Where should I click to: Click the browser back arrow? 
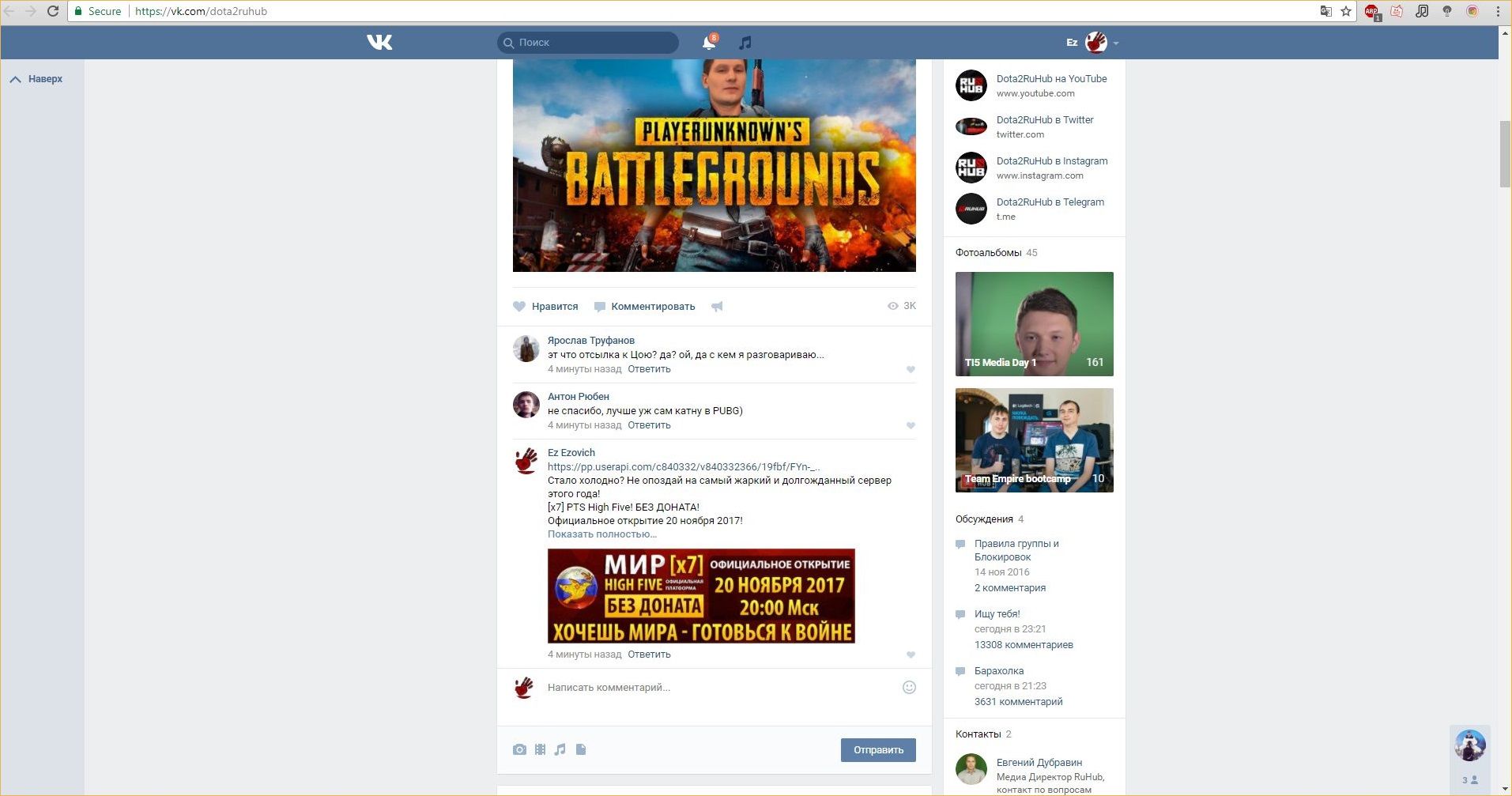point(9,11)
